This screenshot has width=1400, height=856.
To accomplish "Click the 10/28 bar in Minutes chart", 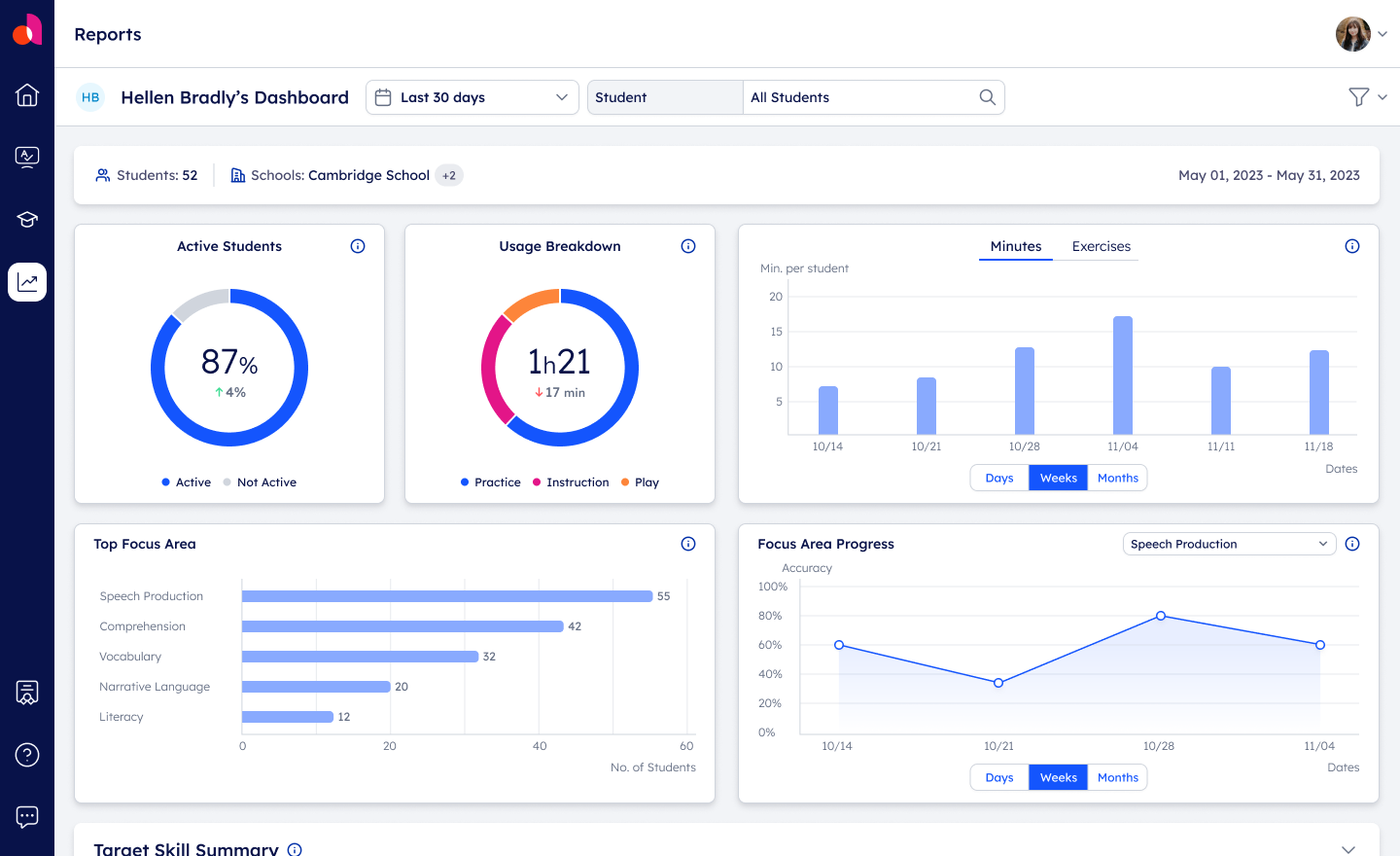I will 1025,391.
